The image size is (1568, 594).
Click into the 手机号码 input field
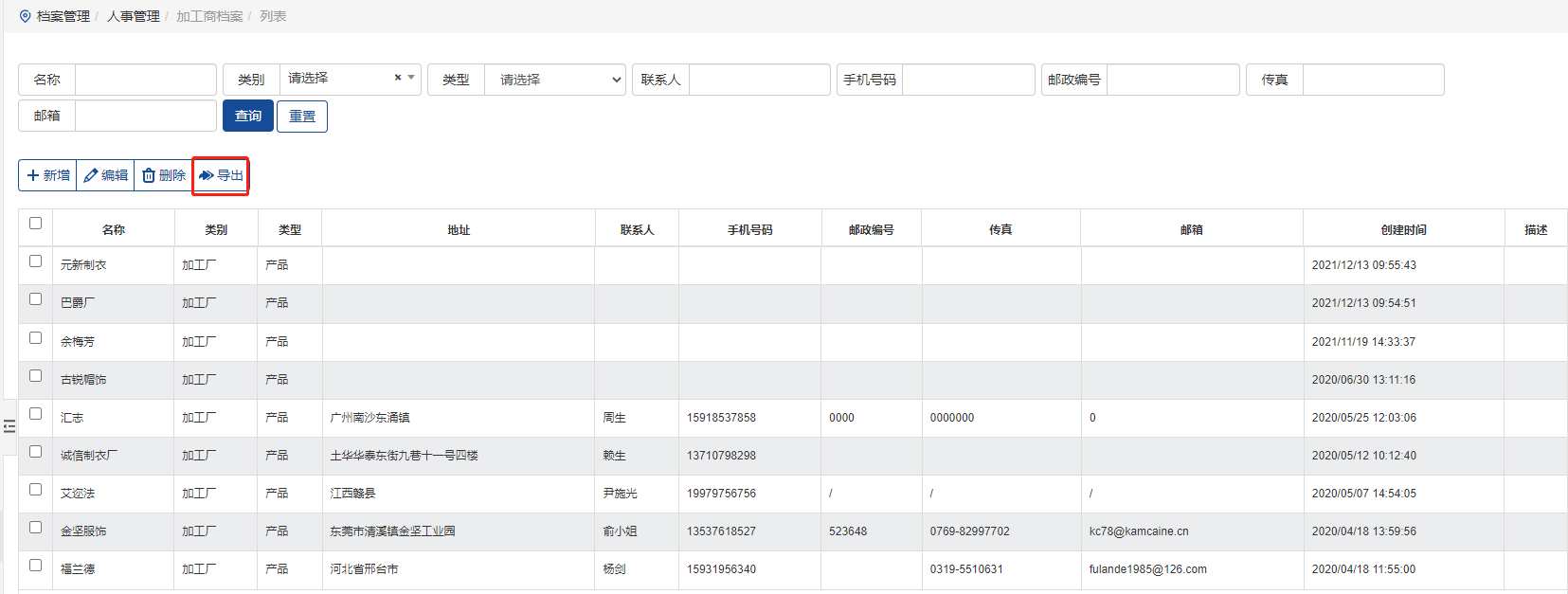967,80
